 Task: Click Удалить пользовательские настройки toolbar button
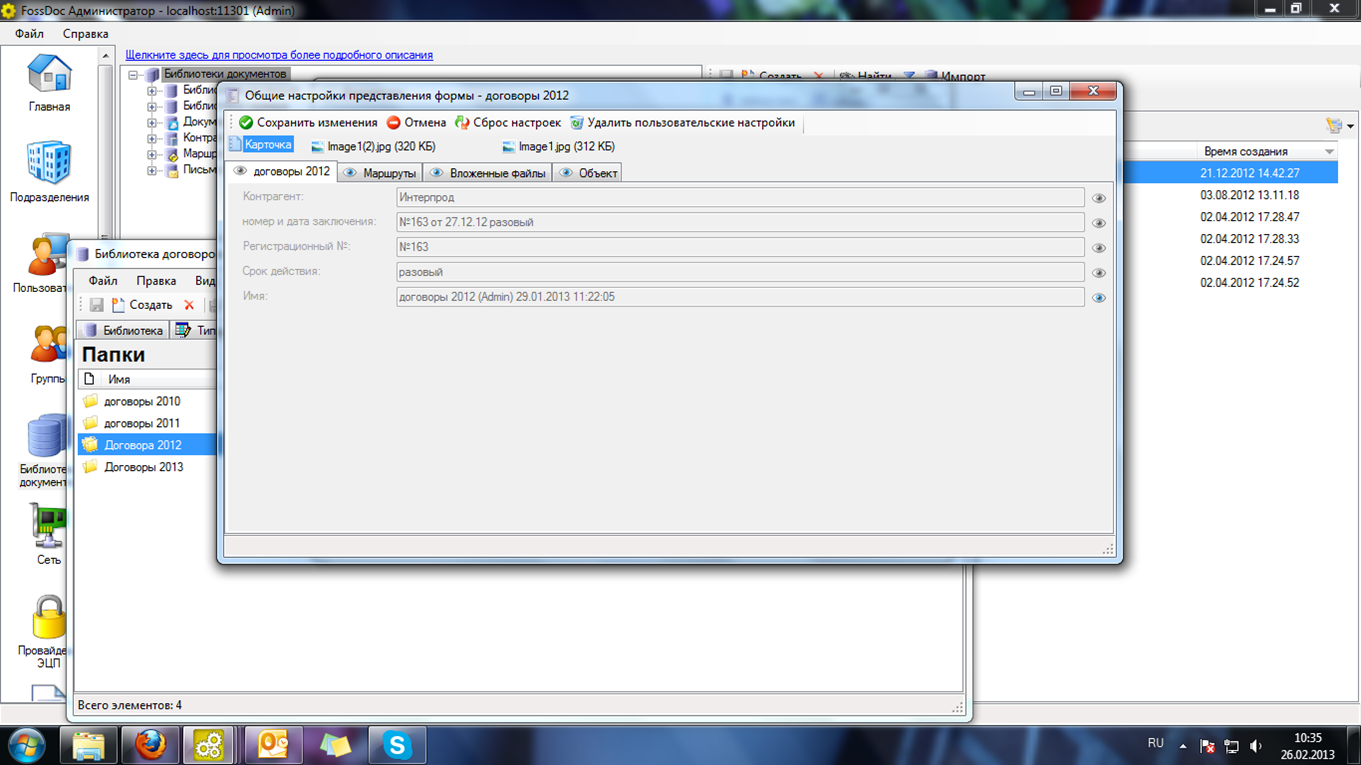[x=682, y=123]
